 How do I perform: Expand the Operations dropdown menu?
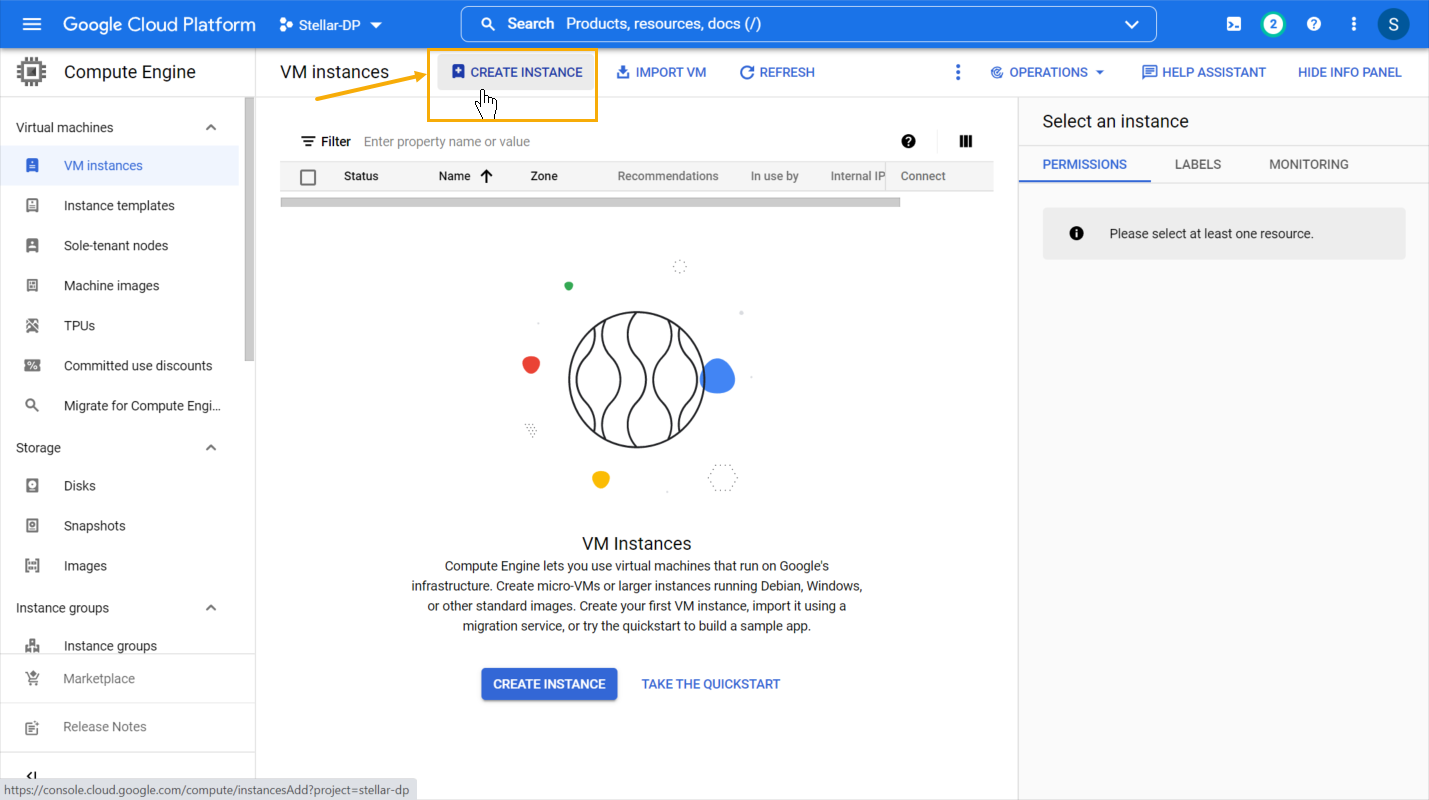pyautogui.click(x=1047, y=72)
